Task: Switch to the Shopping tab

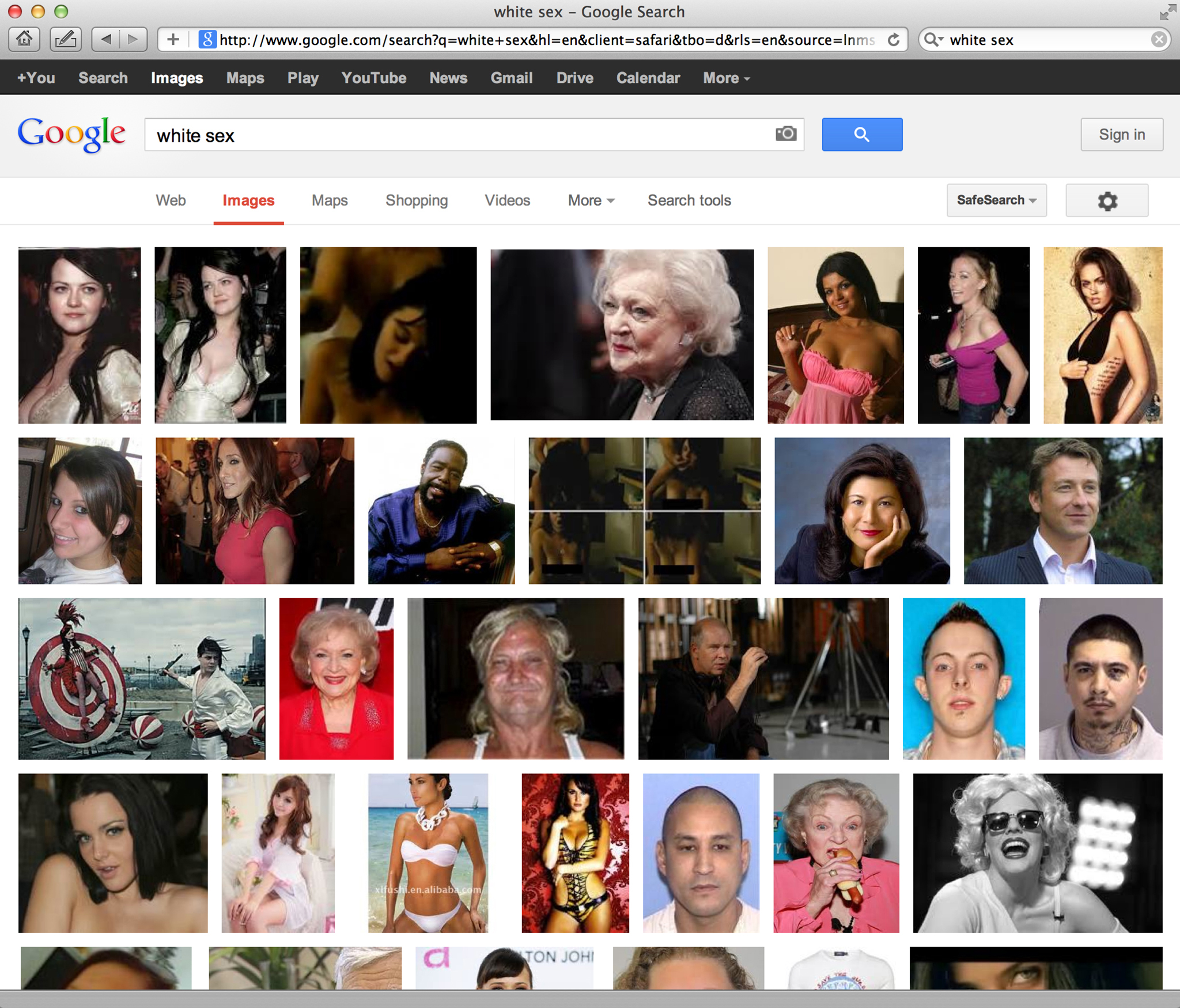Action: pos(417,200)
